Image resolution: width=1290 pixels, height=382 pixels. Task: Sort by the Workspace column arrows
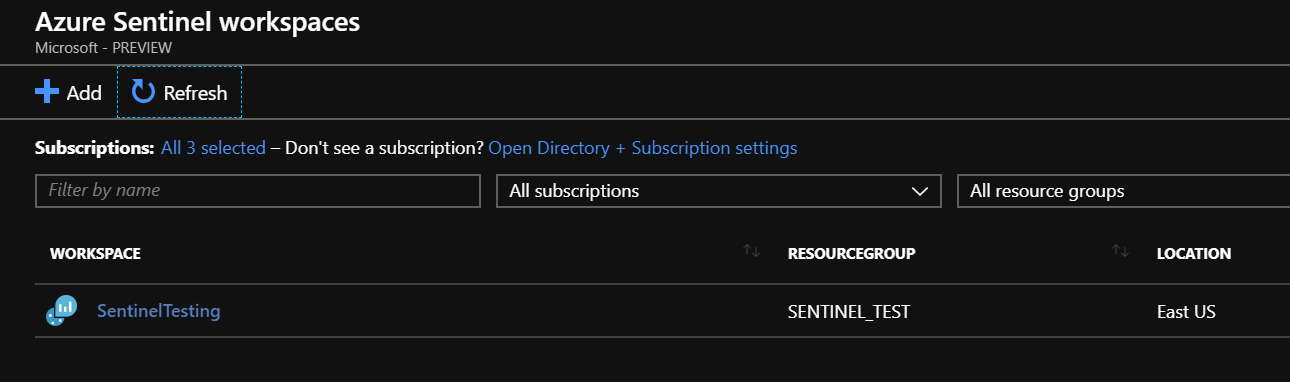click(752, 250)
